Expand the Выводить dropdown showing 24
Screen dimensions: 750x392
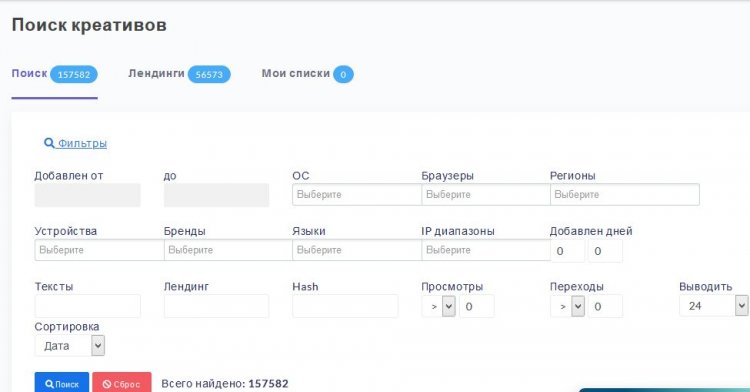click(x=713, y=306)
